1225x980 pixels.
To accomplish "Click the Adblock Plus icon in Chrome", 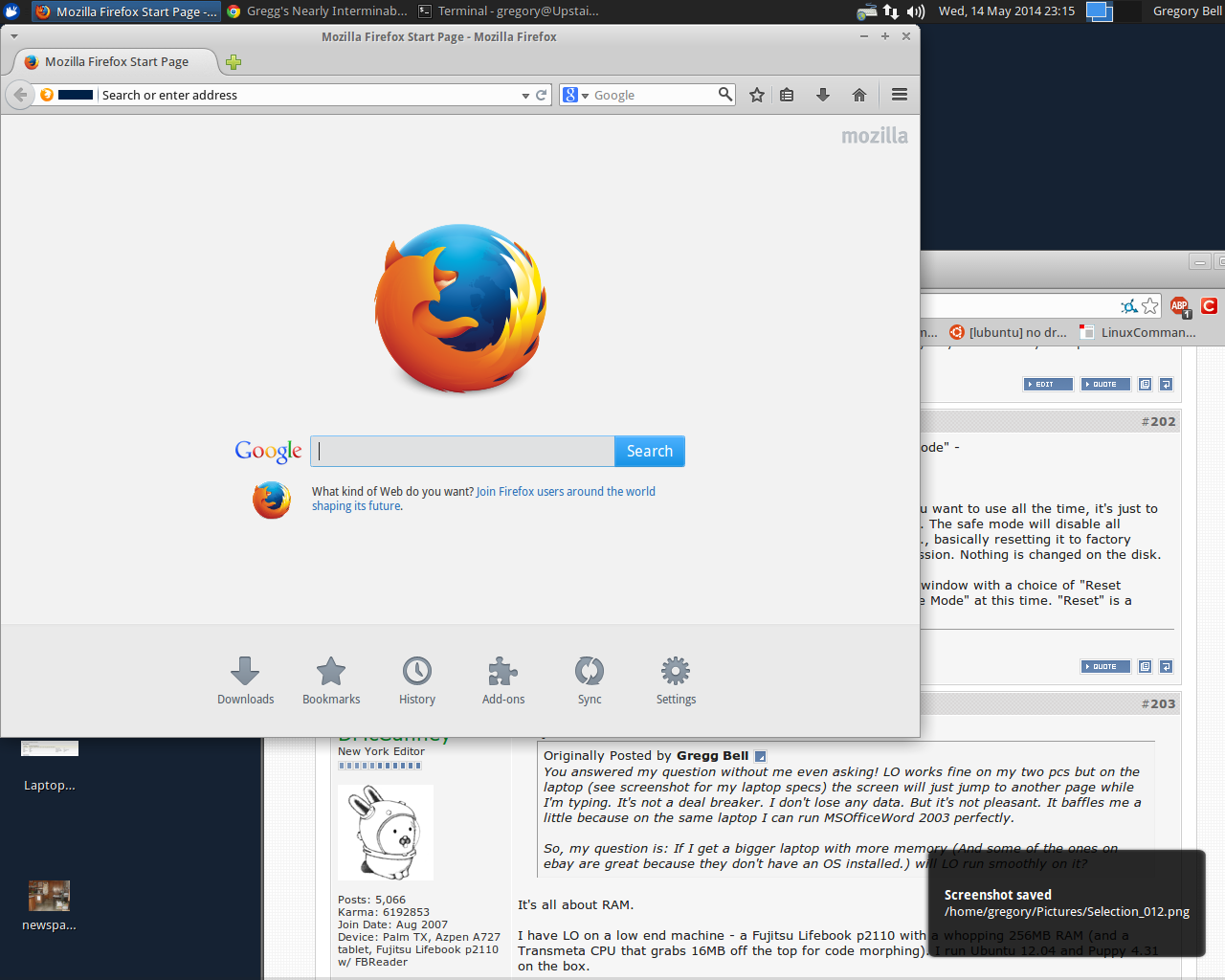I will click(1180, 306).
